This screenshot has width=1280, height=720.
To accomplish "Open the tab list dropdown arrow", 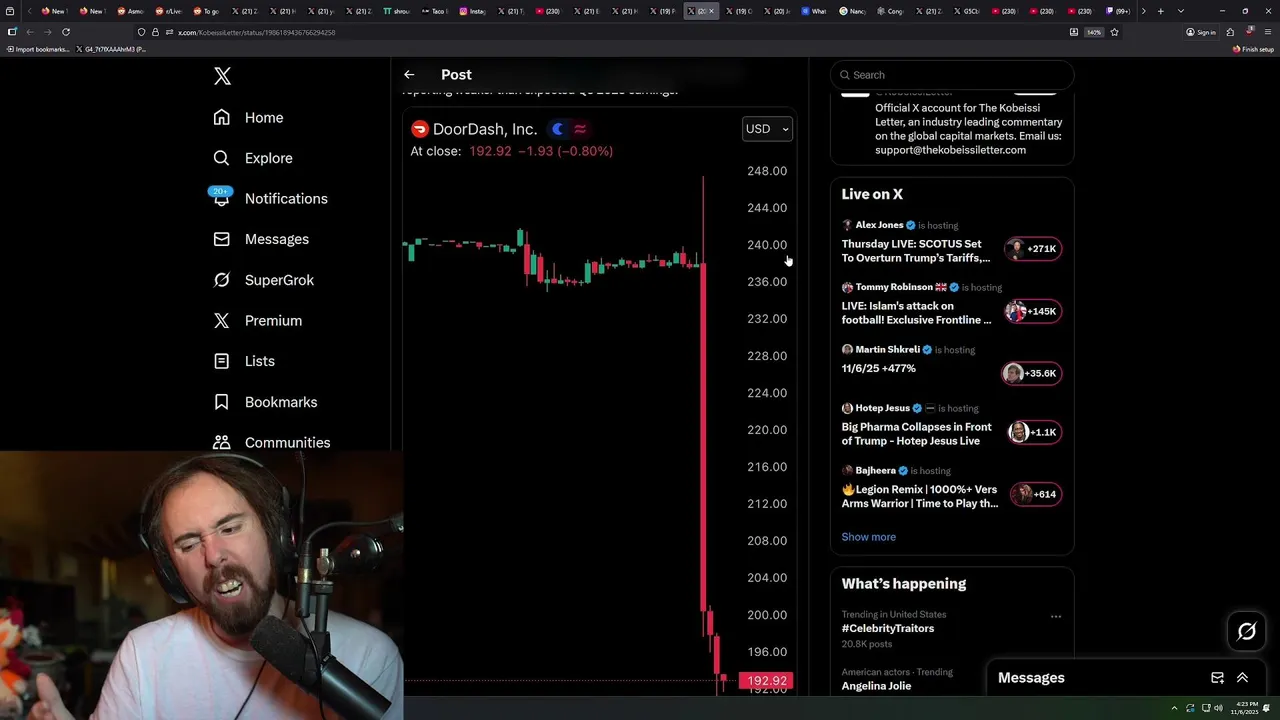I will [x=1181, y=11].
